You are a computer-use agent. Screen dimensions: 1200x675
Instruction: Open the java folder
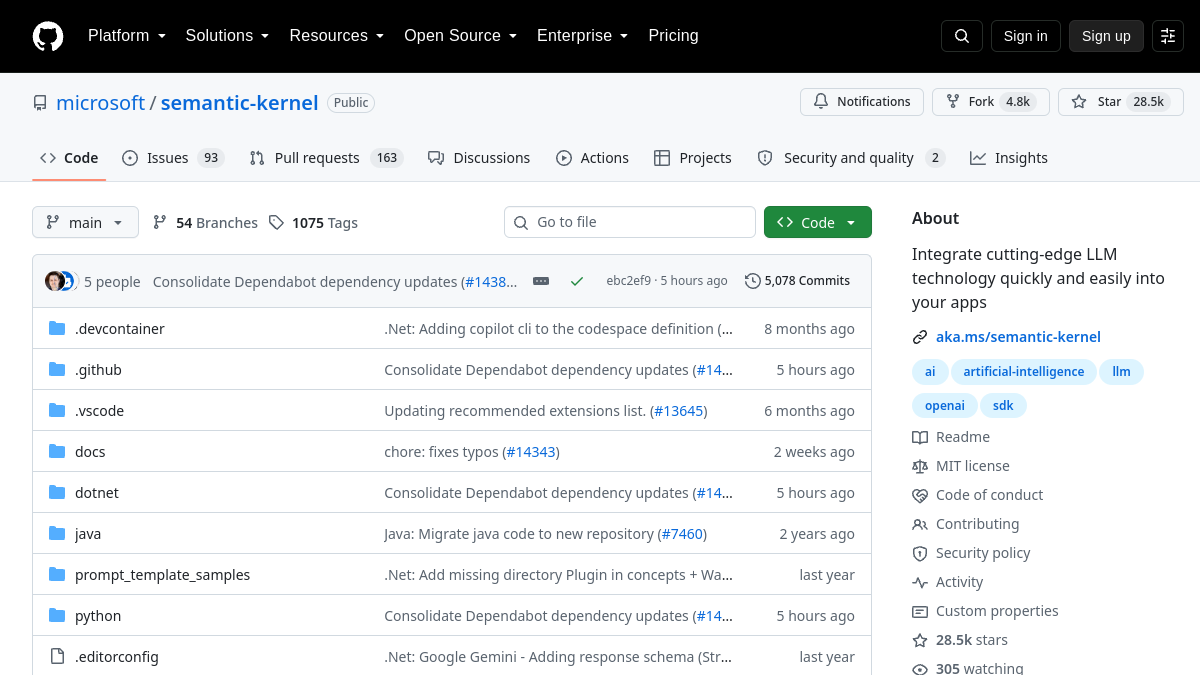coord(88,534)
